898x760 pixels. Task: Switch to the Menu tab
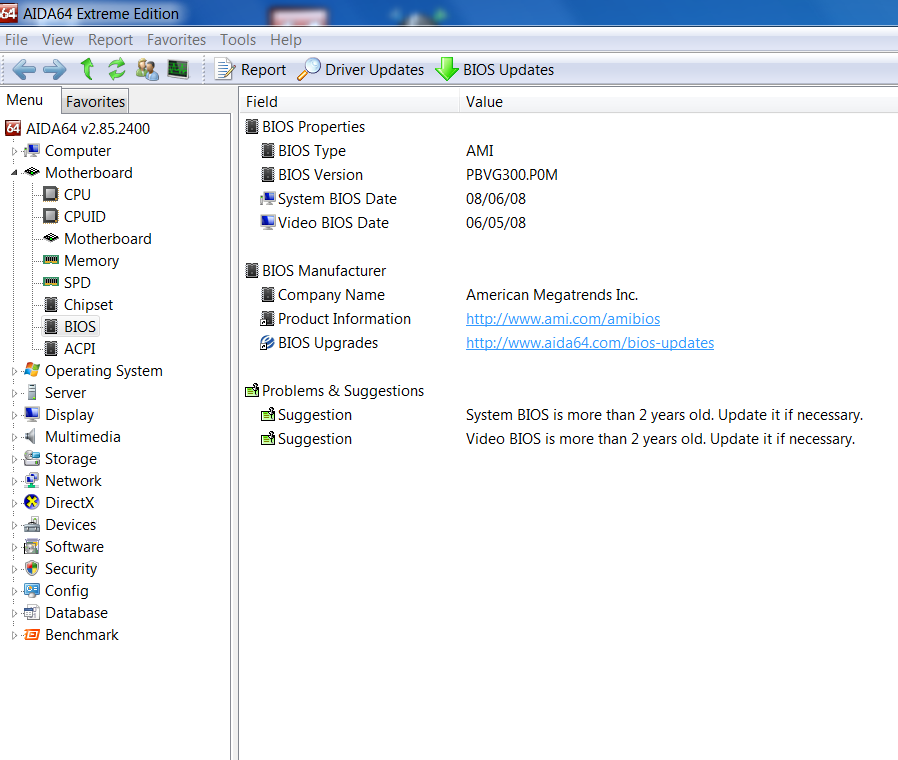[x=25, y=100]
